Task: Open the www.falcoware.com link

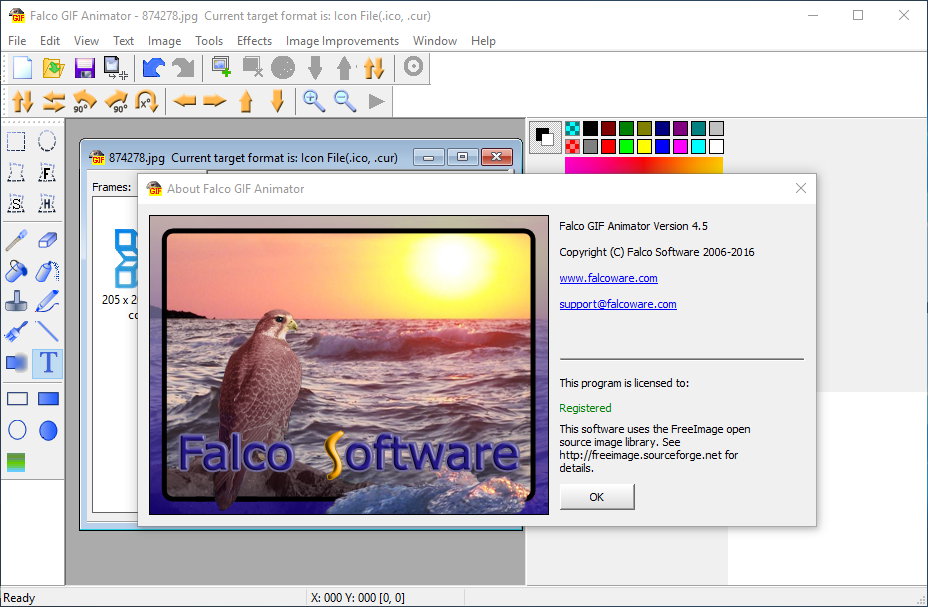Action: tap(608, 278)
